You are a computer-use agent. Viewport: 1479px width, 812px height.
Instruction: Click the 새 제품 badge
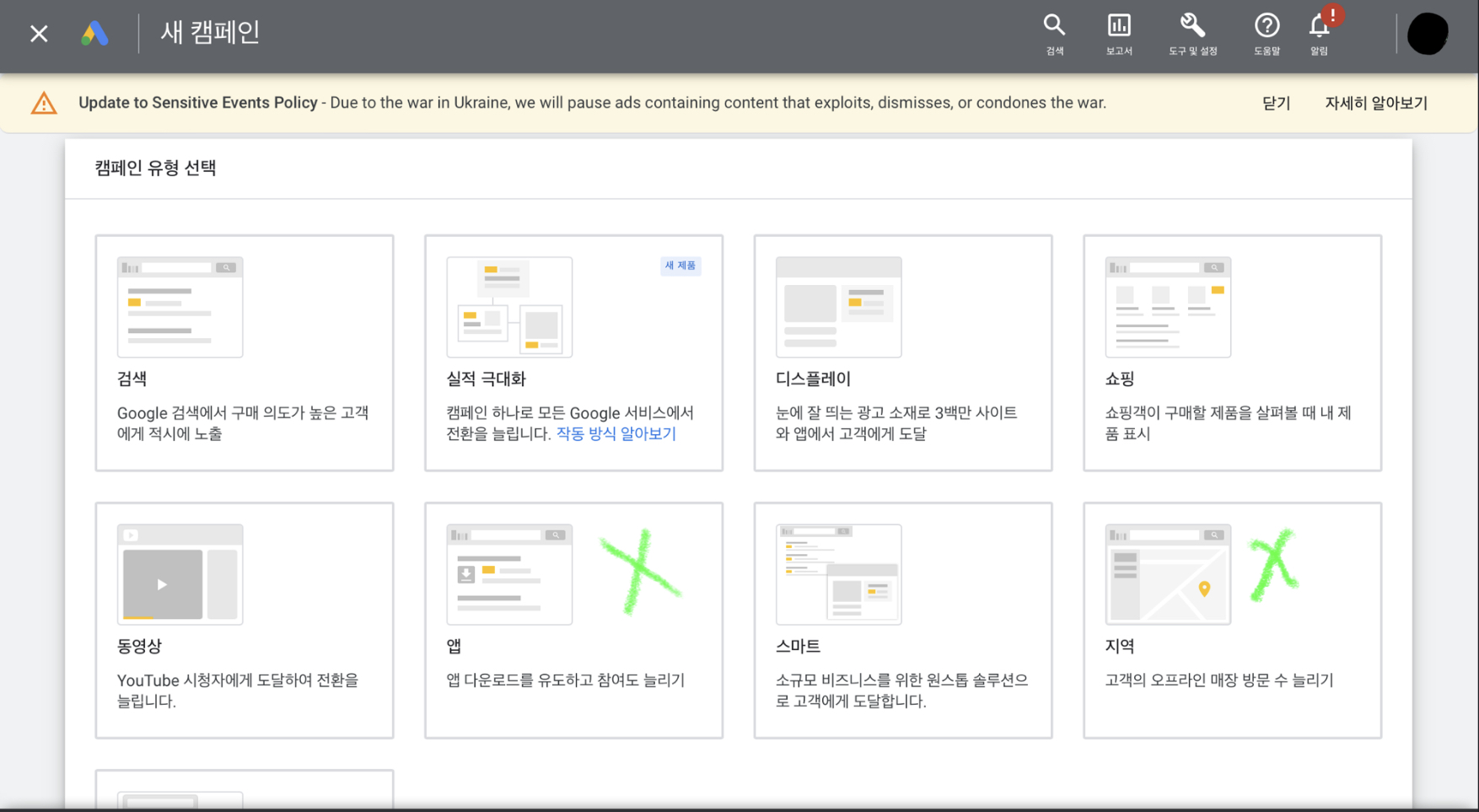(680, 266)
